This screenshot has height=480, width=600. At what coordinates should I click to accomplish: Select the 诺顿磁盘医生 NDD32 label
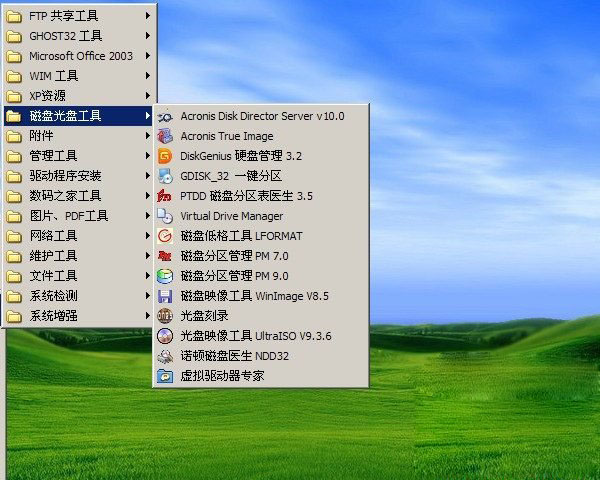point(235,356)
